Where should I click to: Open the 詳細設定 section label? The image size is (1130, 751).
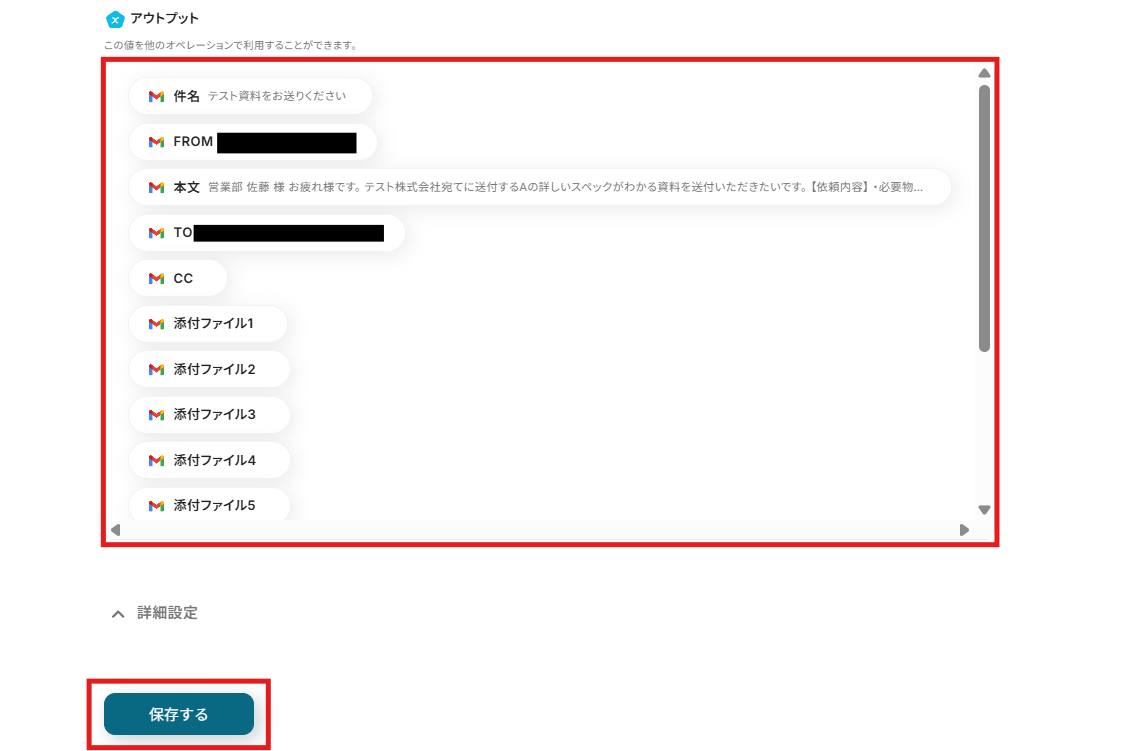[167, 613]
